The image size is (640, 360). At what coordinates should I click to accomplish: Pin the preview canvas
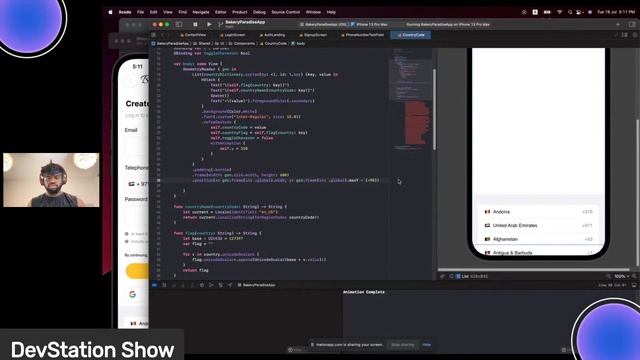click(x=442, y=276)
